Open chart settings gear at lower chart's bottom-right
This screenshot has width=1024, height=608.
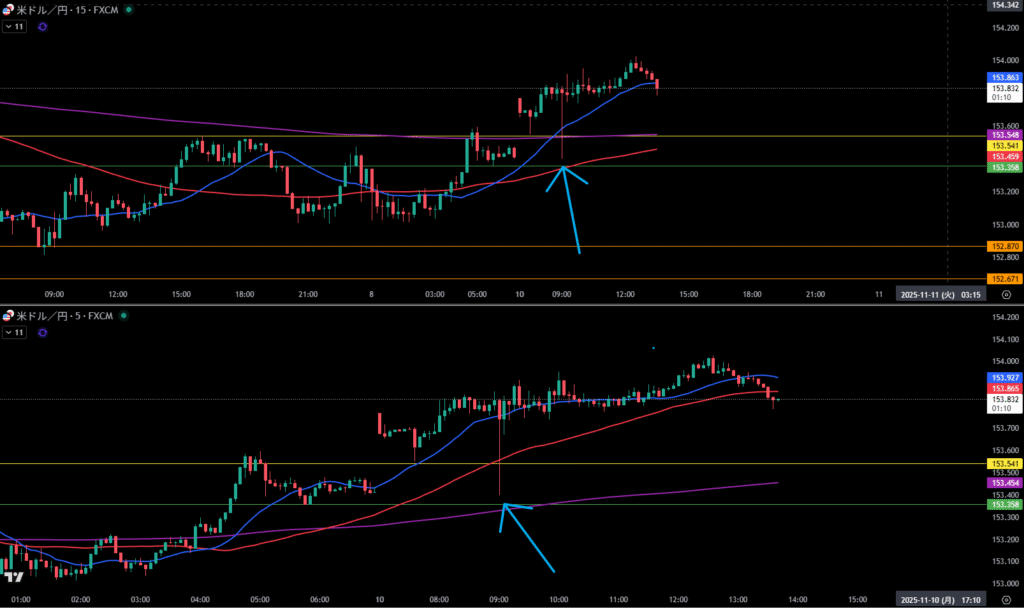pos(1004,598)
